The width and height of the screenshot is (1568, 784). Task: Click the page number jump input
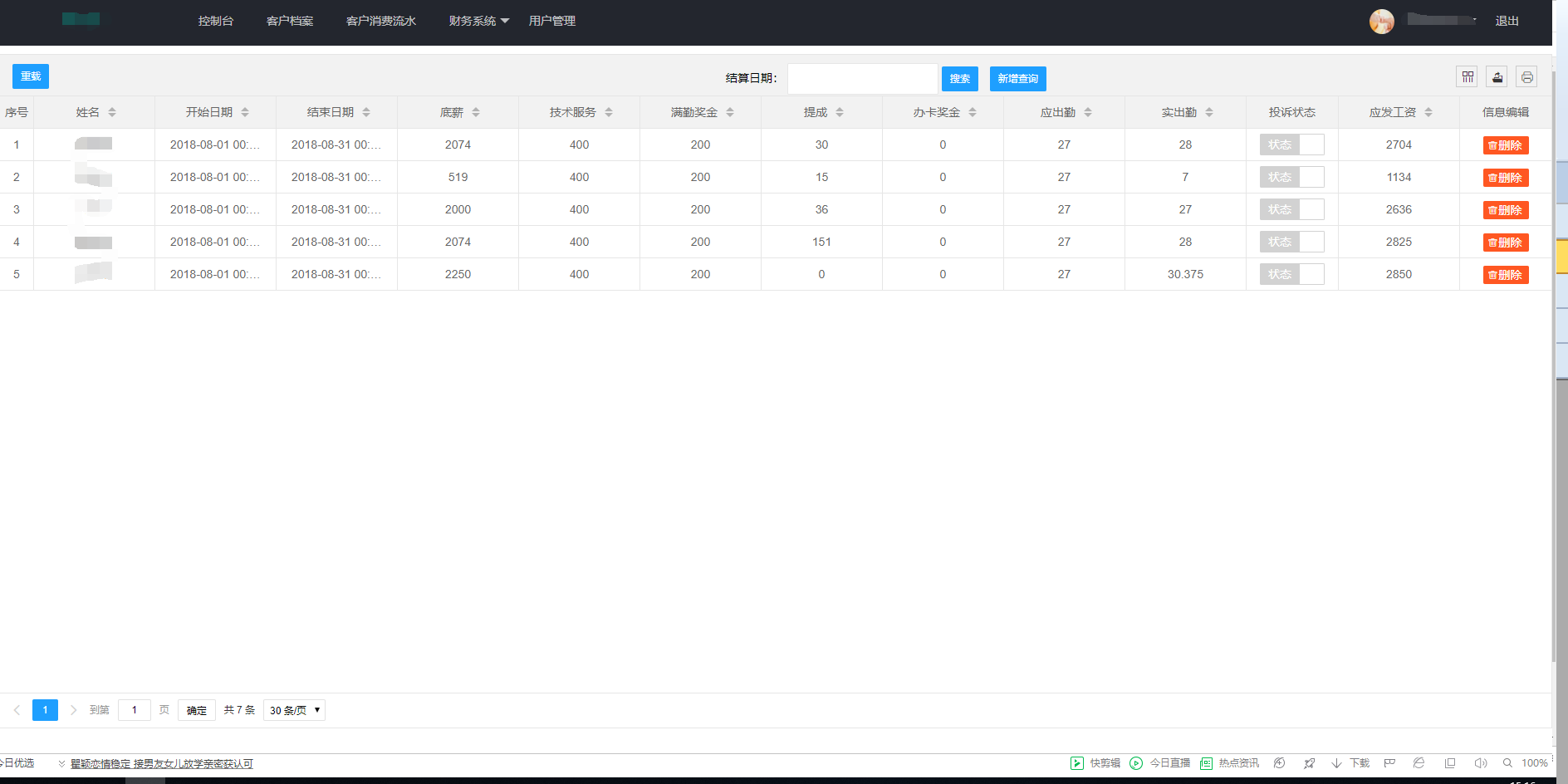coord(135,710)
